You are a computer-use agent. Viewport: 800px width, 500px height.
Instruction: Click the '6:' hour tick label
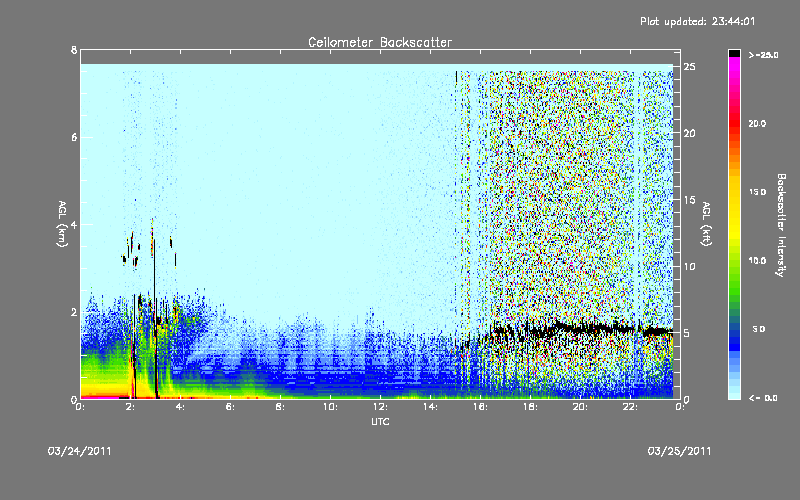tap(231, 407)
